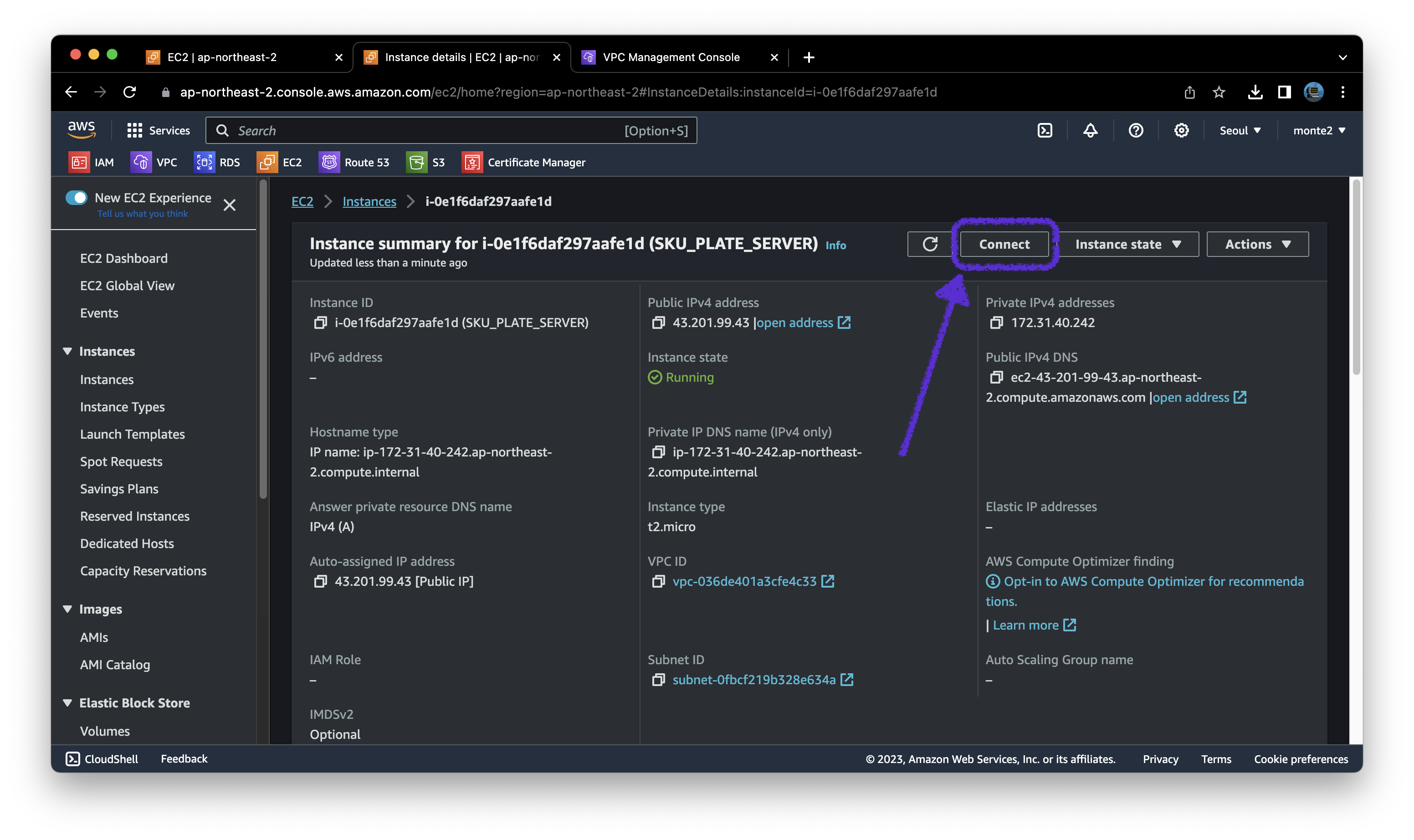
Task: Open the vpc-036de401a3cfe4c33 link
Action: [x=744, y=581]
